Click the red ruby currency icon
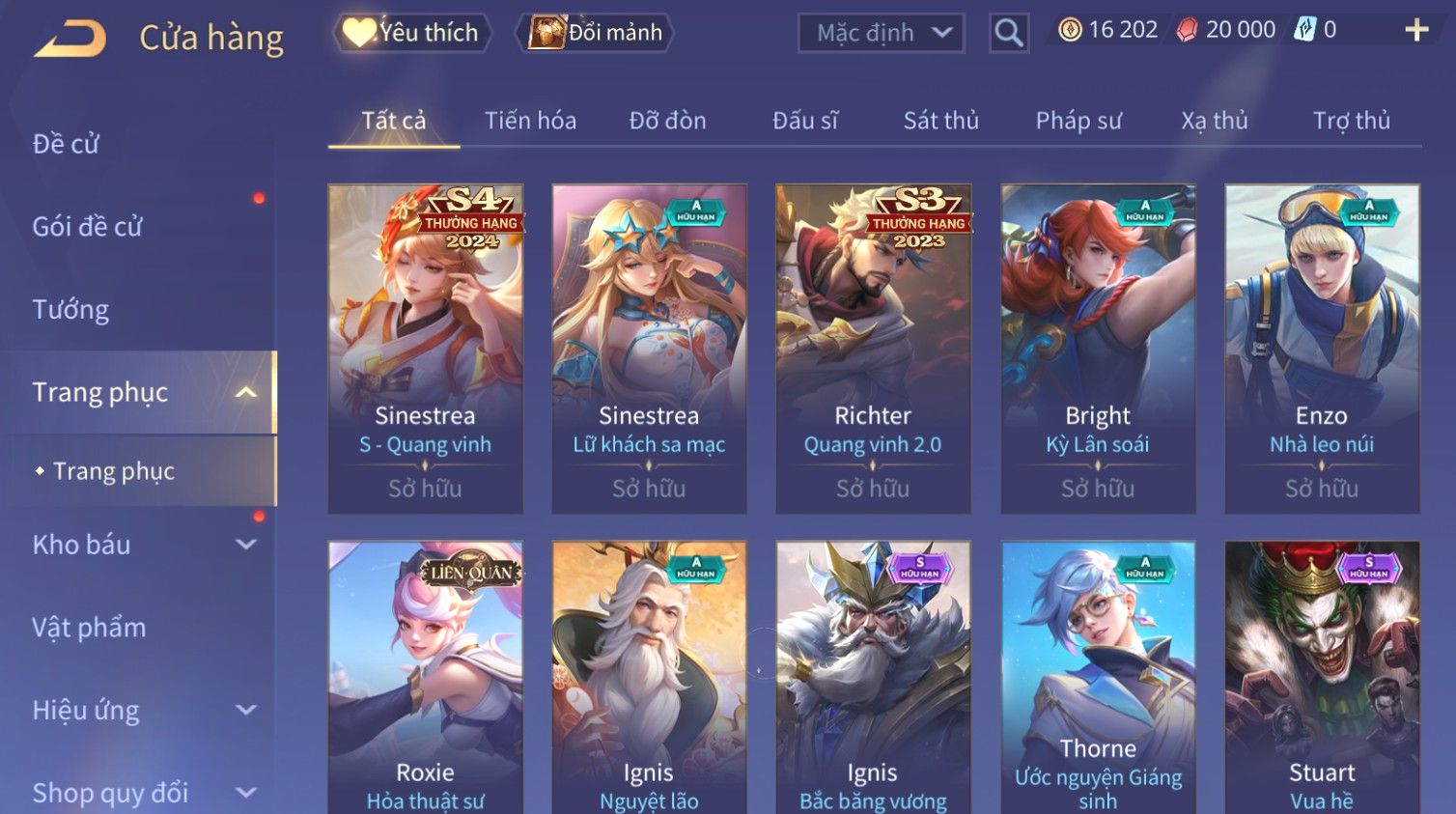 [1187, 30]
